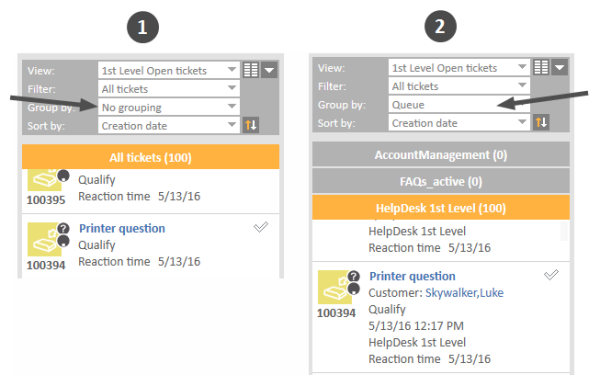This screenshot has width=600, height=386.
Task: Click the list layout icon in panel 2
Action: (541, 67)
